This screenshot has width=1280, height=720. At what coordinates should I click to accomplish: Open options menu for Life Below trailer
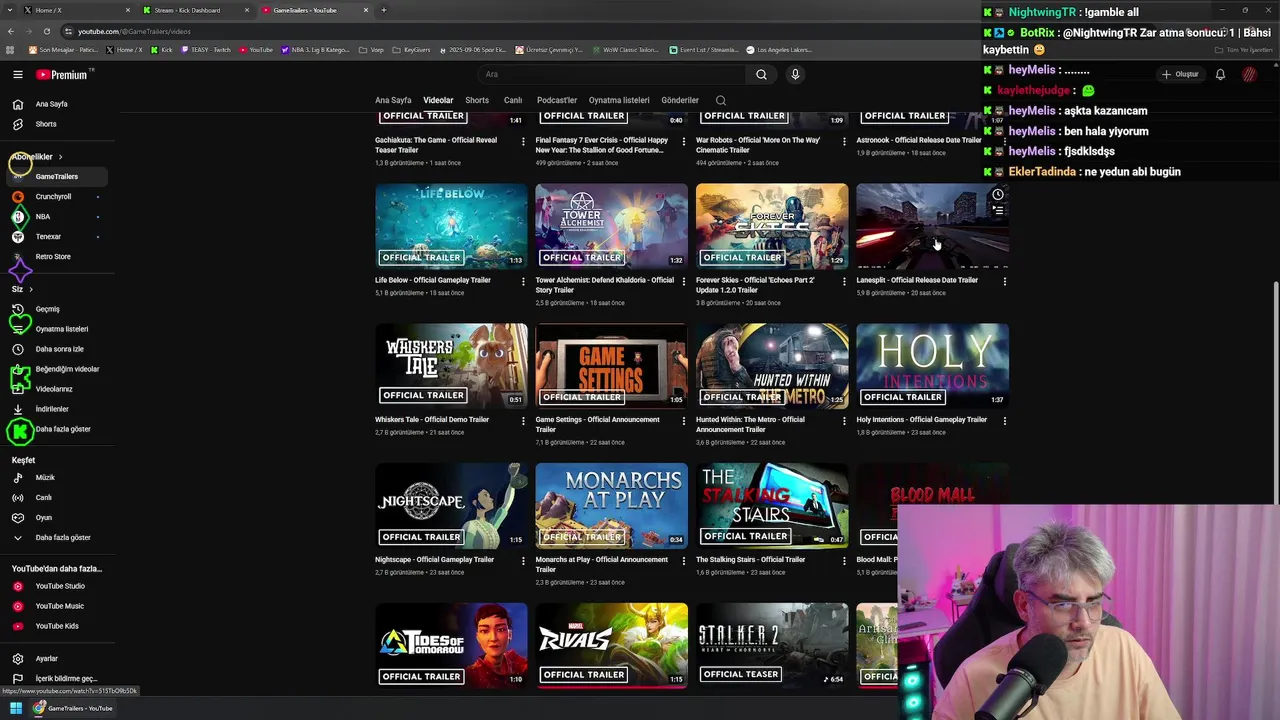pos(523,281)
